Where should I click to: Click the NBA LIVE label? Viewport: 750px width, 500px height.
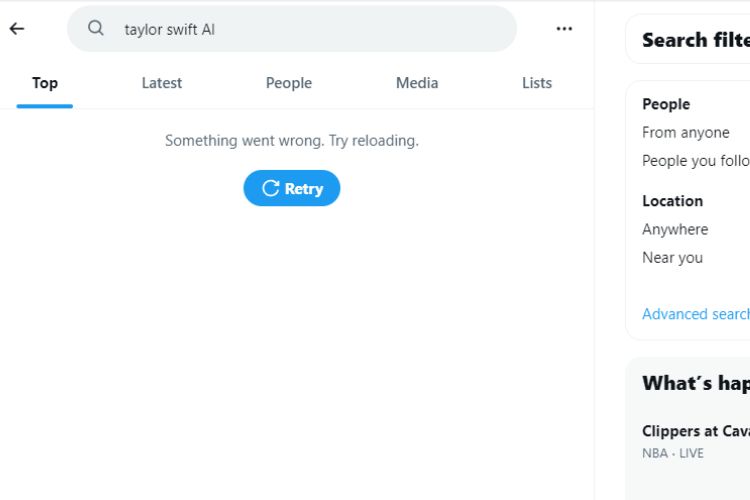673,453
